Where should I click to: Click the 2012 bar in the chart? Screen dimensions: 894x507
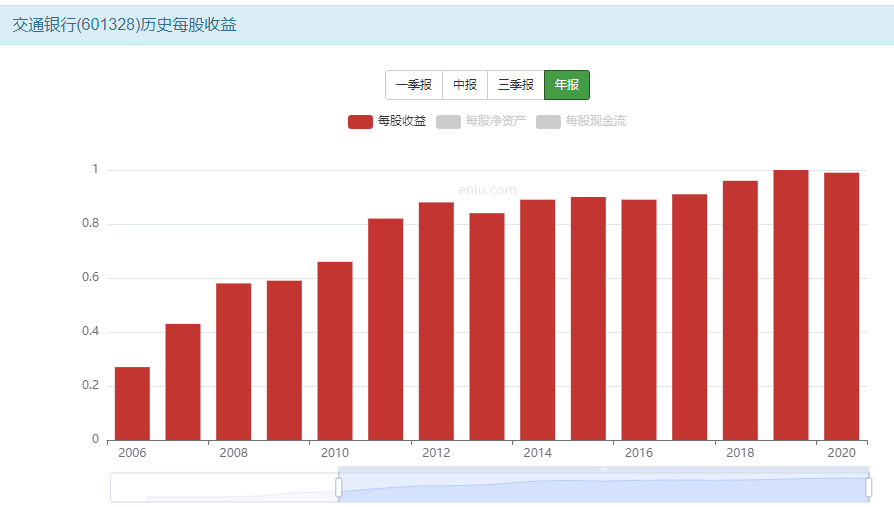[x=436, y=321]
